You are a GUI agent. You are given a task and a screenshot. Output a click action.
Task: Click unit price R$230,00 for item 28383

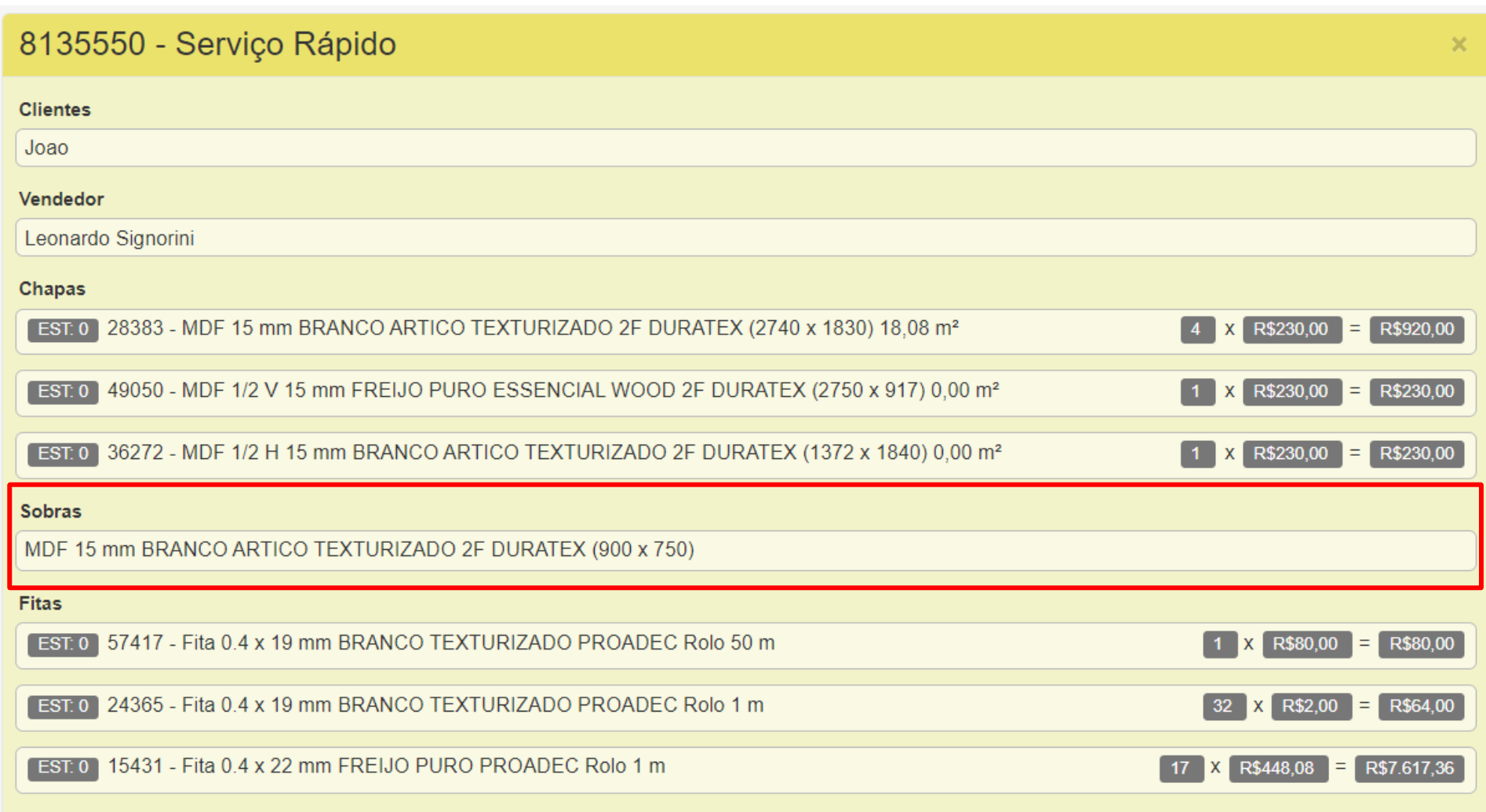tap(1291, 330)
